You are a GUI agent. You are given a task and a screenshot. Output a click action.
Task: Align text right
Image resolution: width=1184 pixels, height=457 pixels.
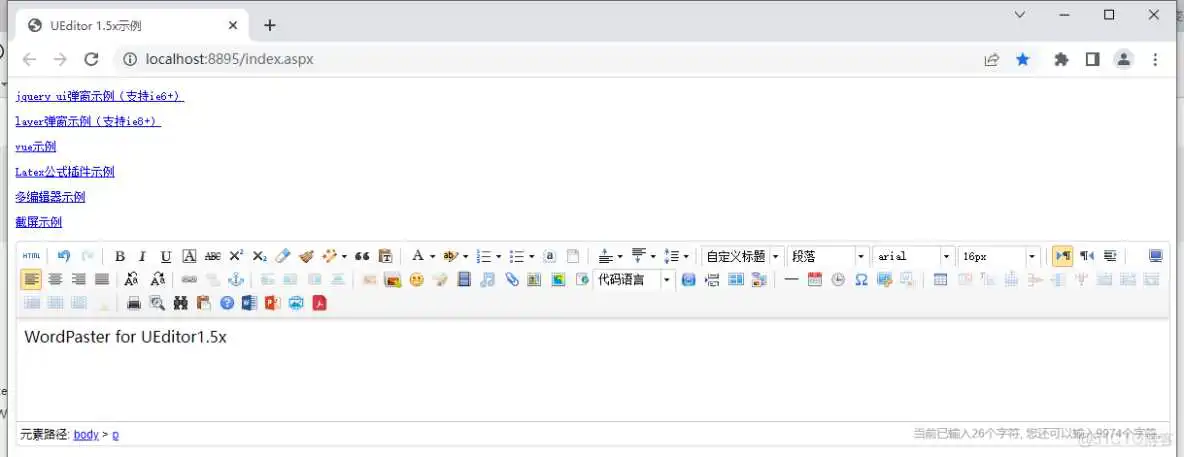pyautogui.click(x=79, y=279)
